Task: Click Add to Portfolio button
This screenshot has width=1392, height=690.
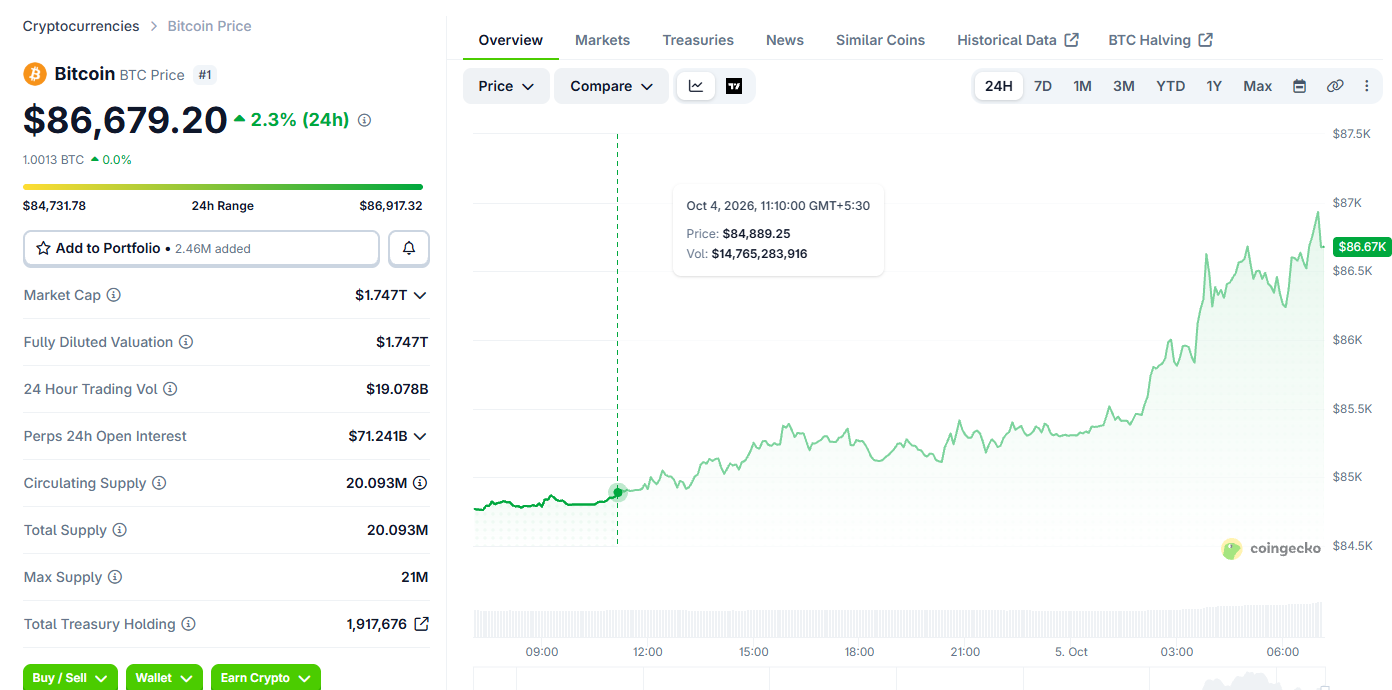Action: click(x=201, y=248)
